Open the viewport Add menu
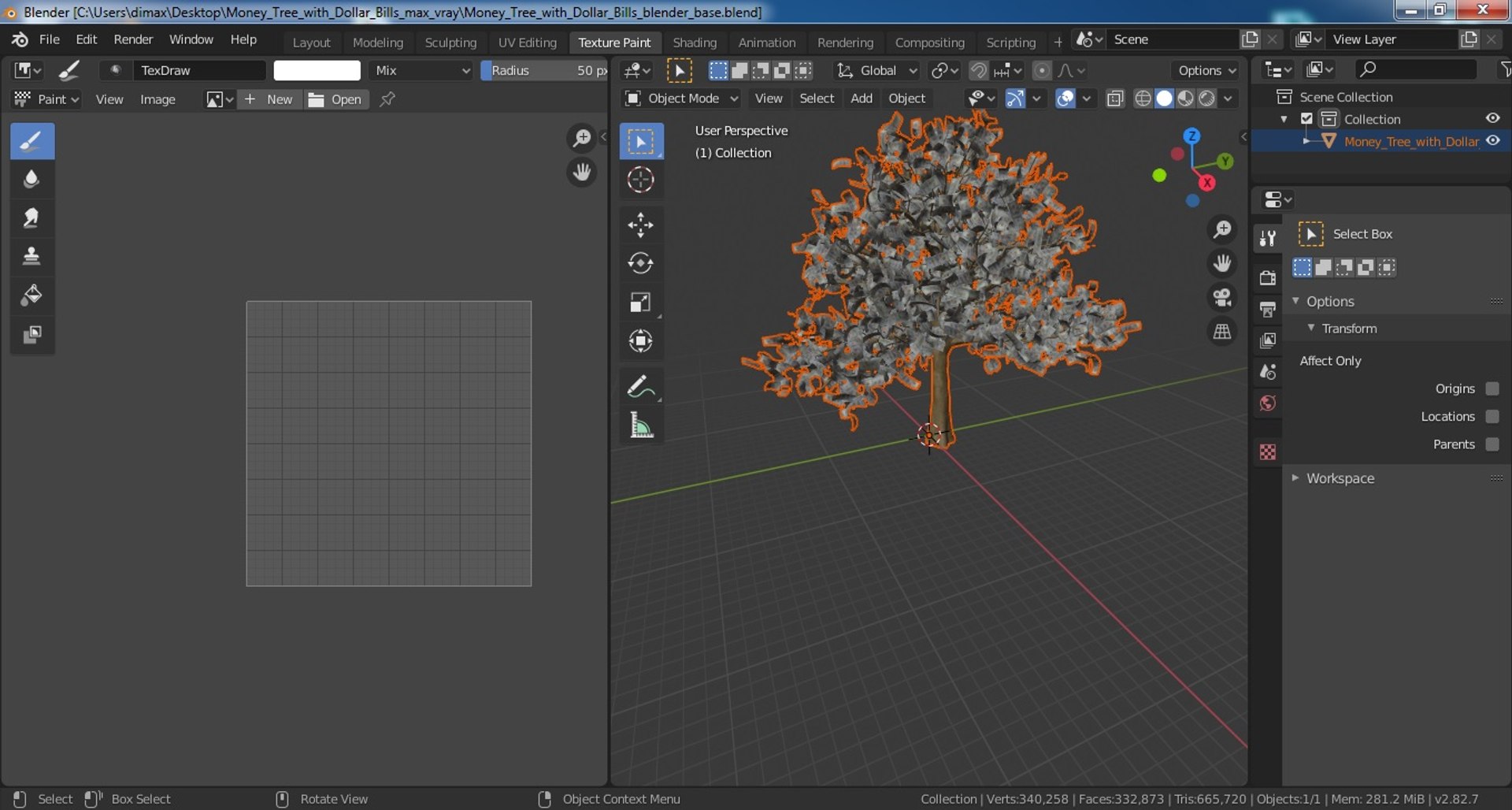Screen dimensions: 1512x810 coord(862,98)
